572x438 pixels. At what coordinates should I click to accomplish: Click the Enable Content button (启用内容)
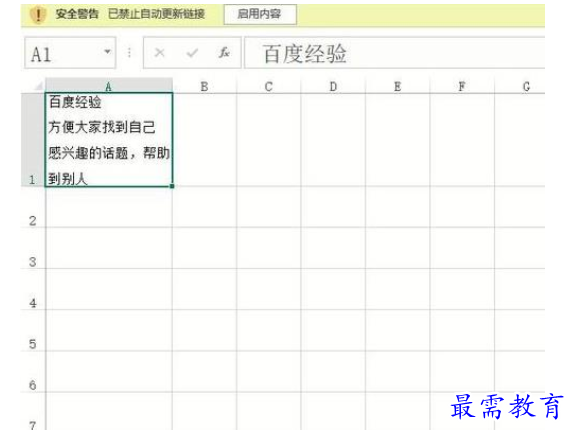pos(260,14)
